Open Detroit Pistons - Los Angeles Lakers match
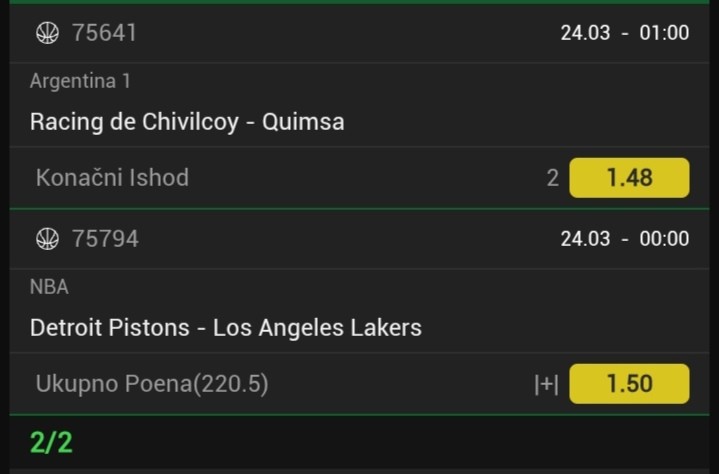This screenshot has height=474, width=719. point(226,327)
